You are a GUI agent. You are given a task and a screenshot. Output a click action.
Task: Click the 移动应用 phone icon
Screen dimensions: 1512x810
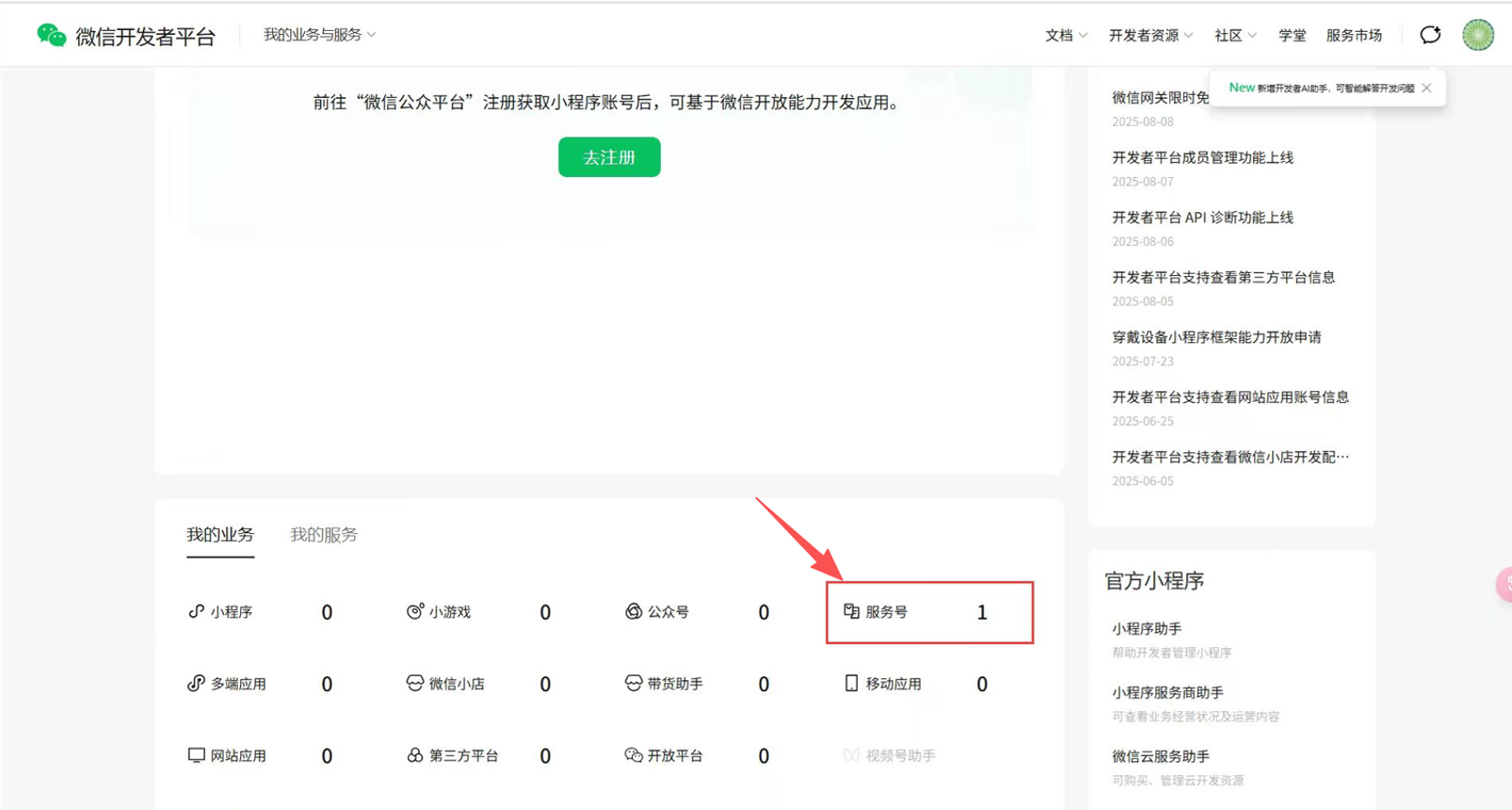coord(851,683)
